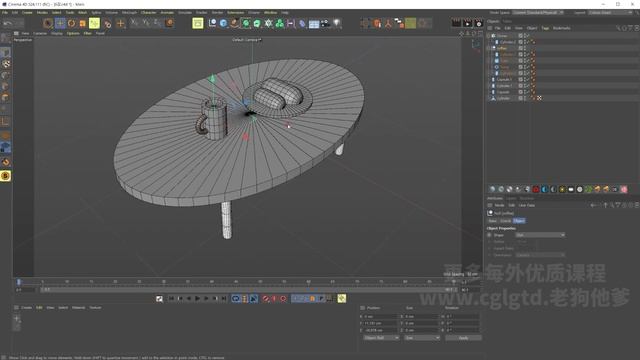Play the animation forwards

point(198,299)
